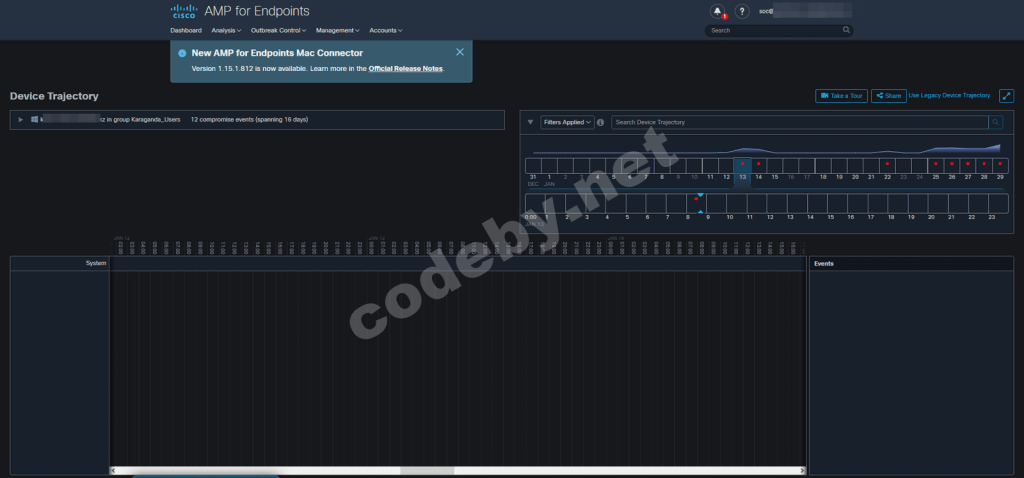Click the System row label

point(96,263)
